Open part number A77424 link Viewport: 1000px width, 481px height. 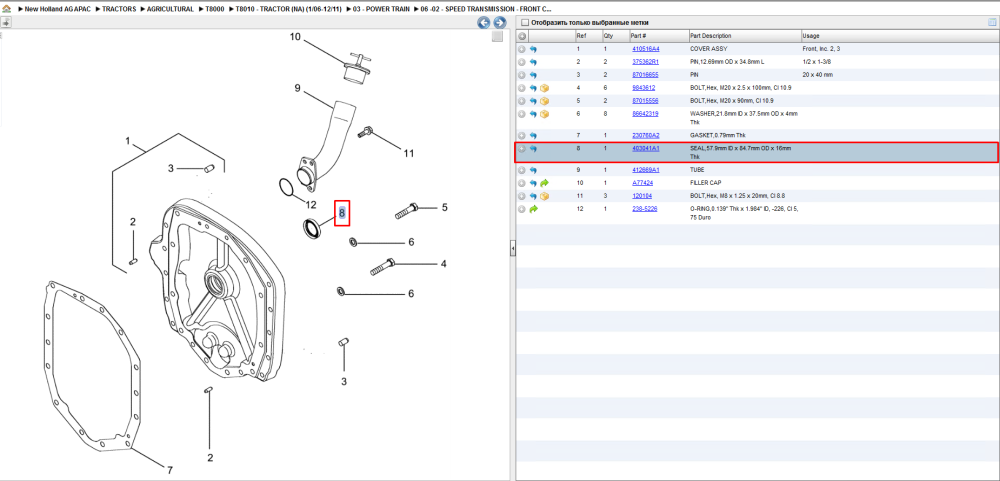click(642, 183)
